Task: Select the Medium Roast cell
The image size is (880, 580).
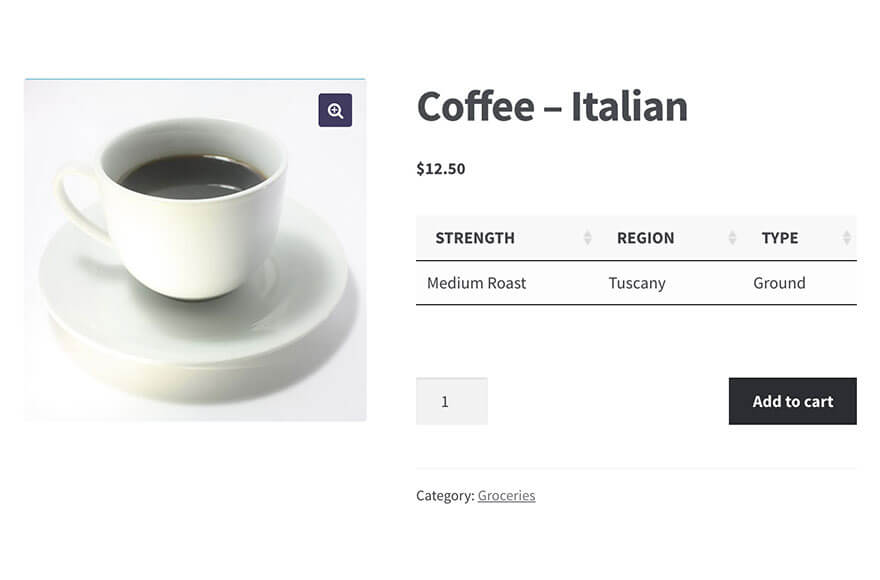Action: pyautogui.click(x=476, y=283)
